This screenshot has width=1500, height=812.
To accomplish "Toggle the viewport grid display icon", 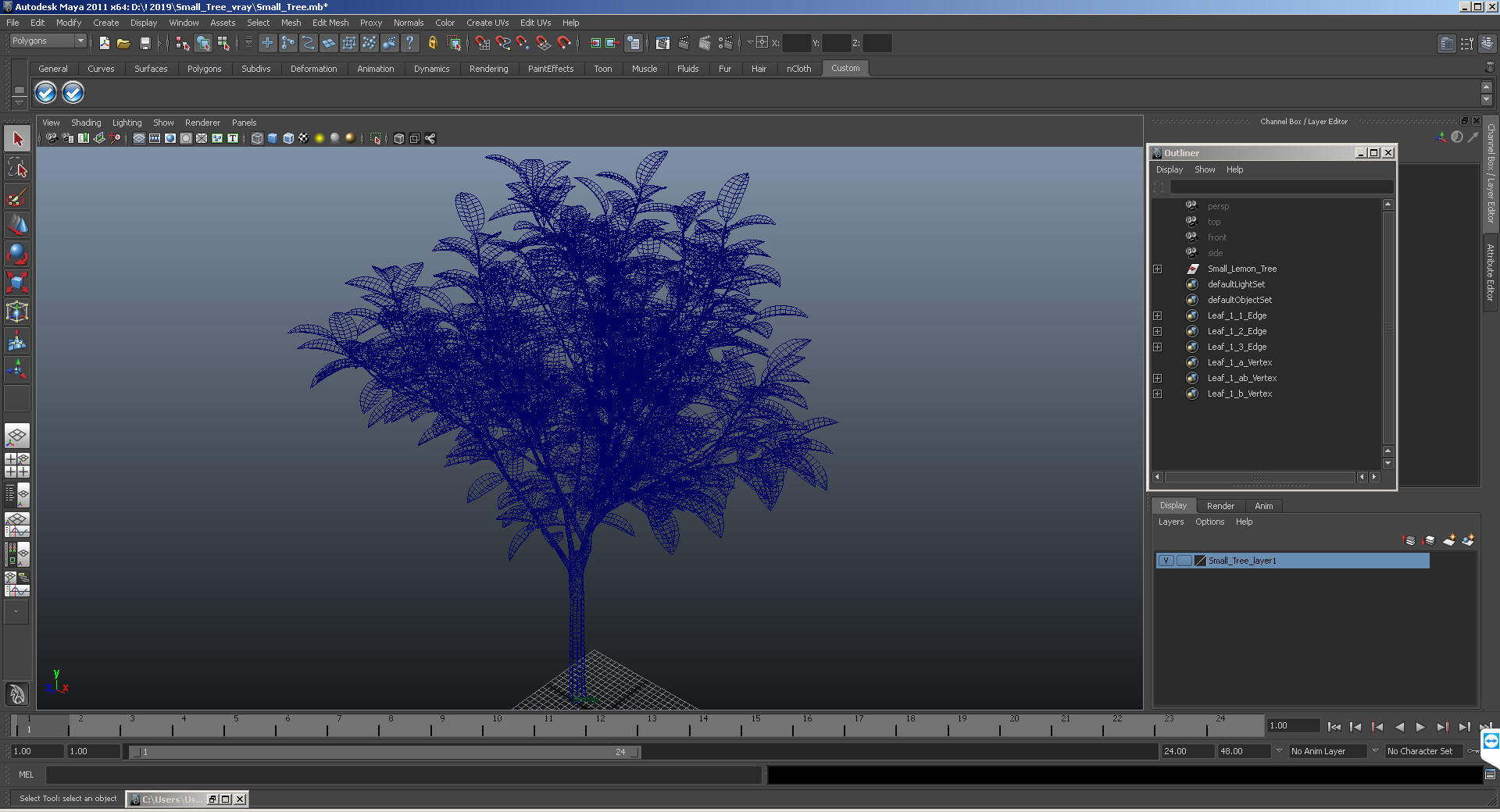I will point(139,138).
